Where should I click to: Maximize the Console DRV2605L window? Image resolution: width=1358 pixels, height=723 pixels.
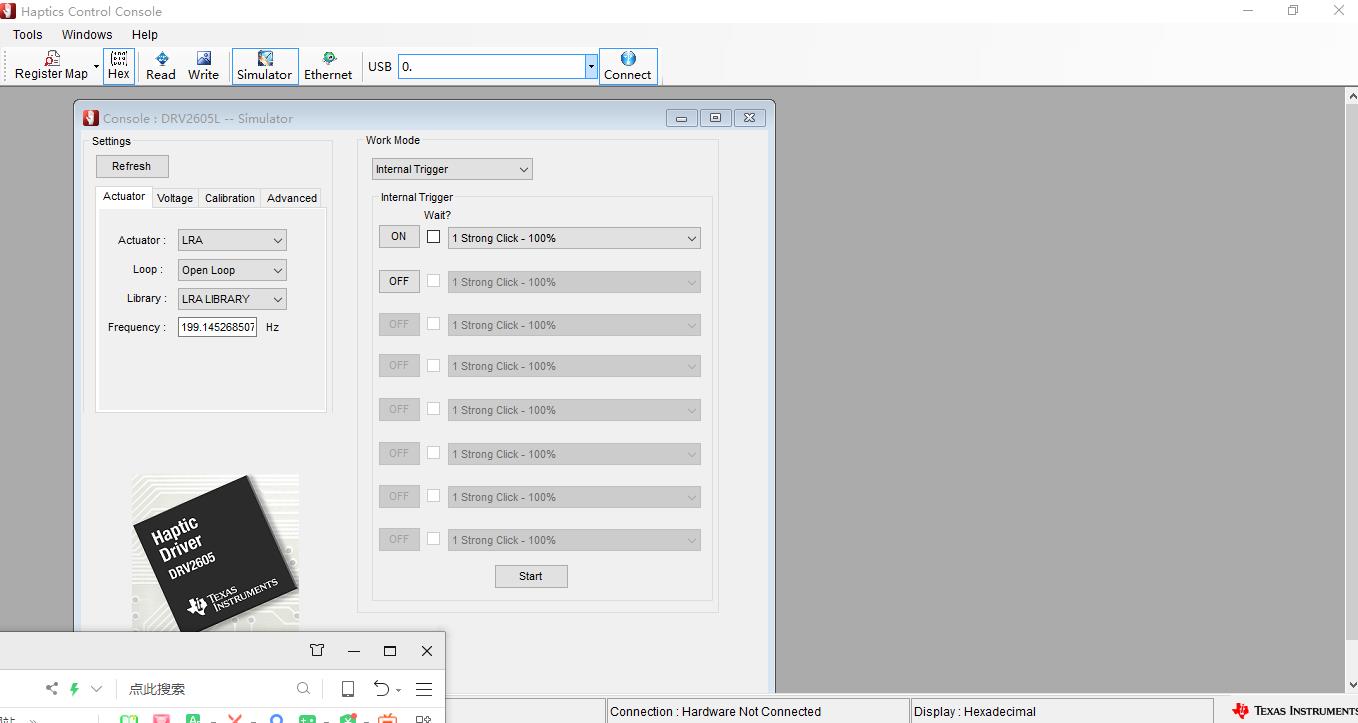coord(715,118)
